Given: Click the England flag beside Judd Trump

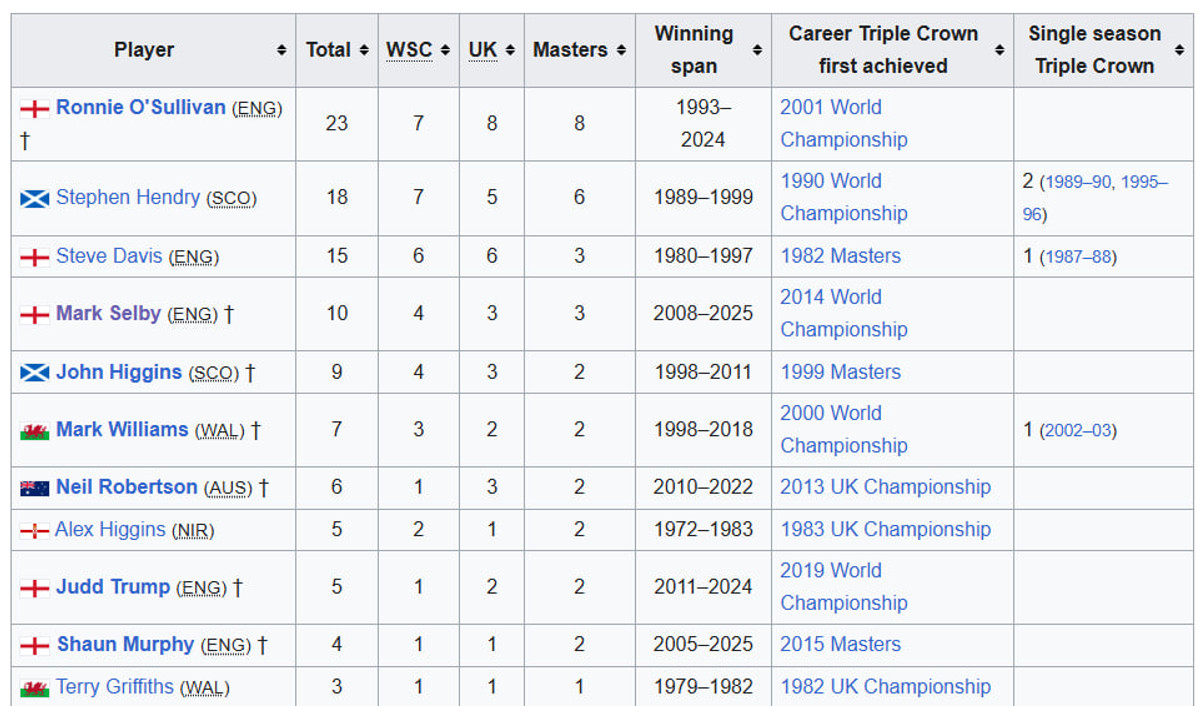Looking at the screenshot, I should tap(35, 588).
